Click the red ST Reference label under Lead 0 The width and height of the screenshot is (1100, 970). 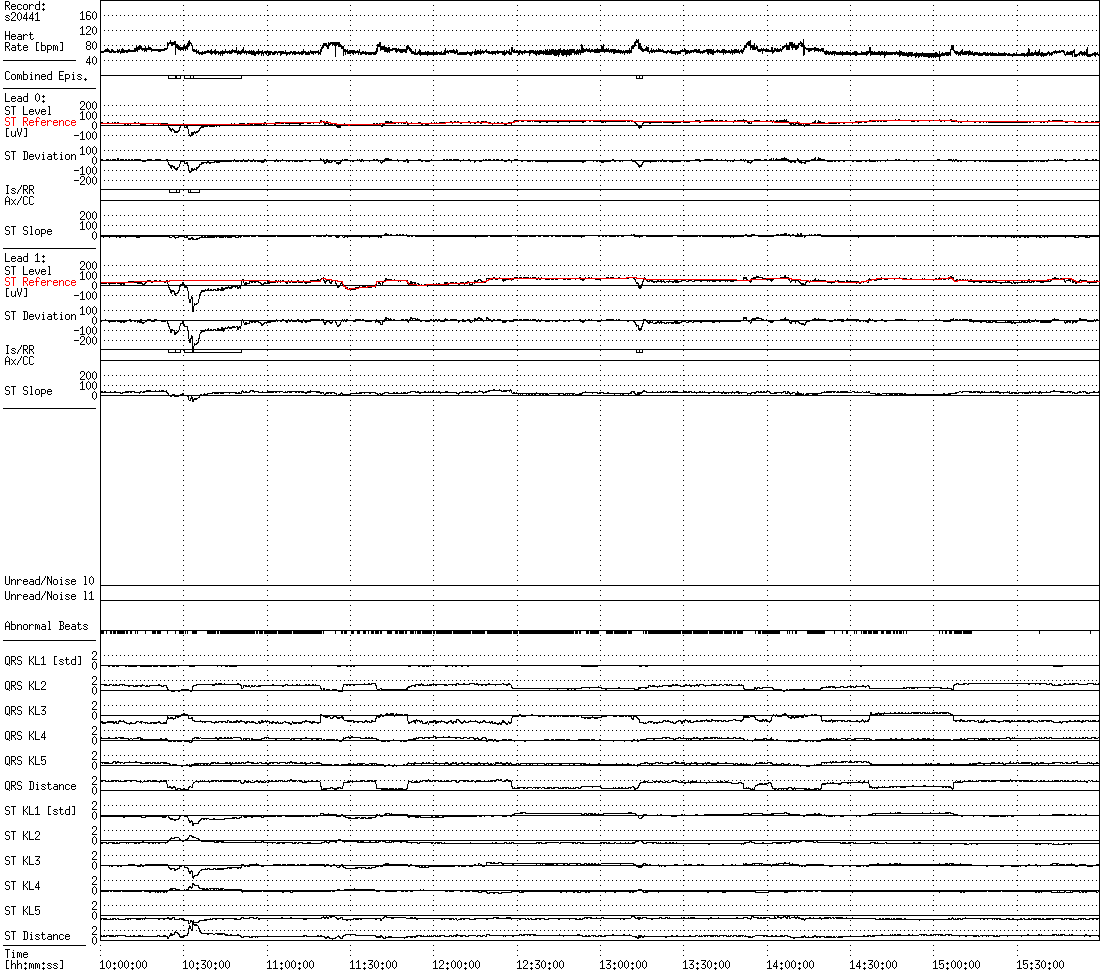[40, 122]
